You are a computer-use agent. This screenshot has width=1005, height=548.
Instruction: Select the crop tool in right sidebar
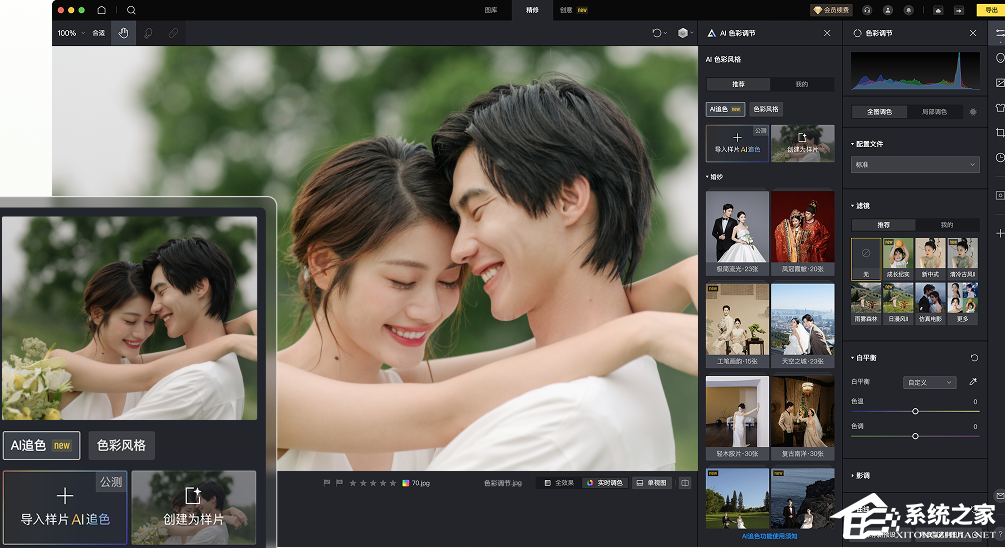coord(999,133)
